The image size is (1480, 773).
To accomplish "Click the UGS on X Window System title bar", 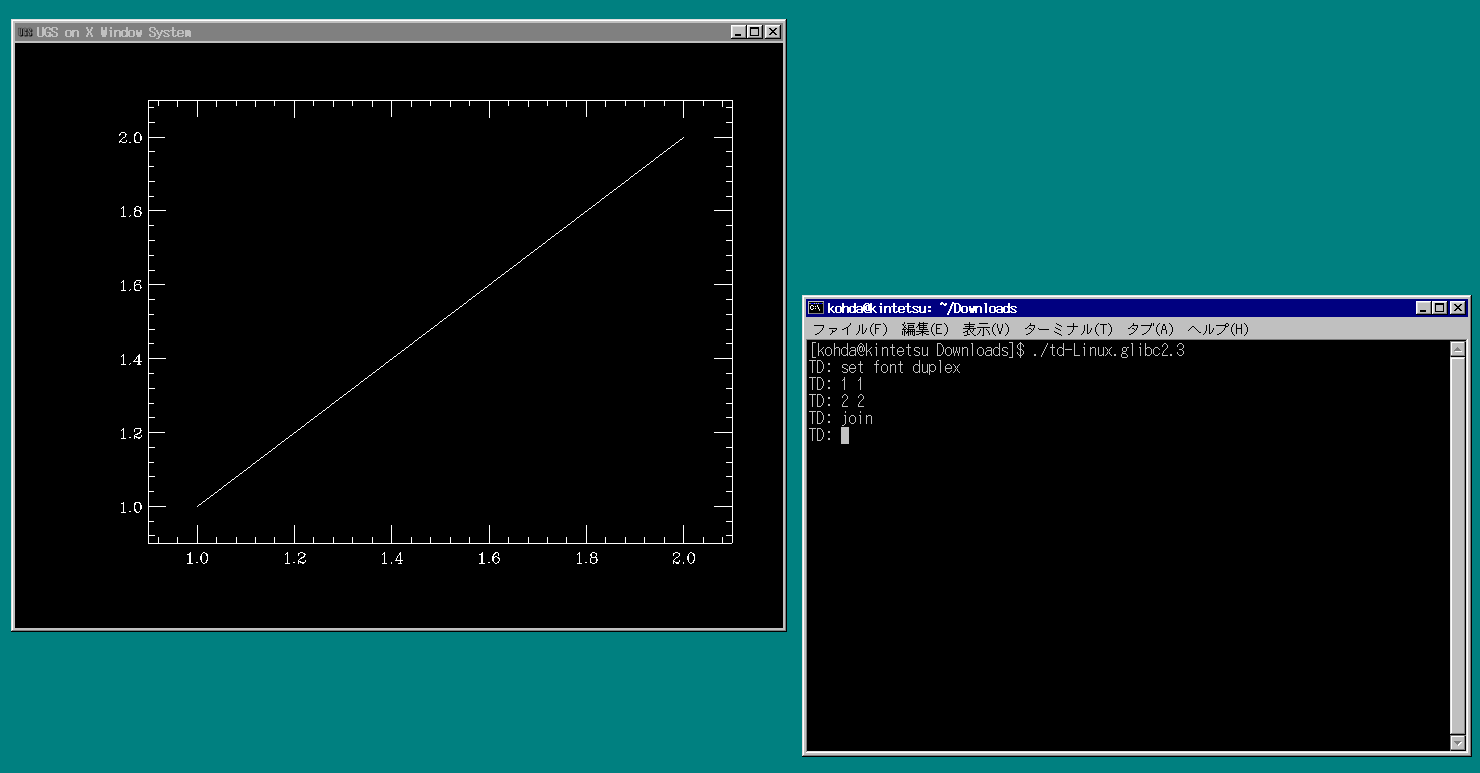I will (400, 32).
